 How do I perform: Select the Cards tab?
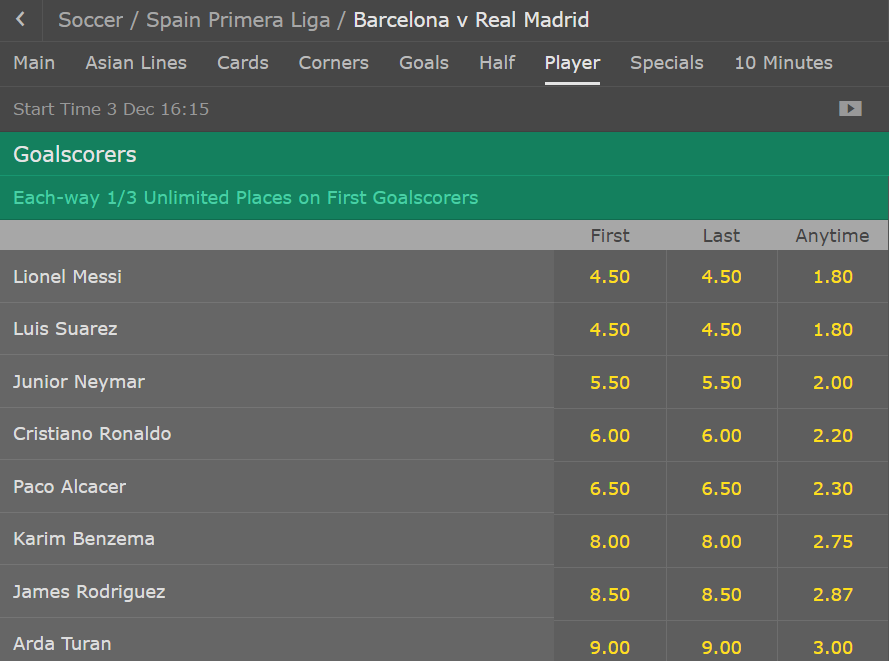coord(243,63)
